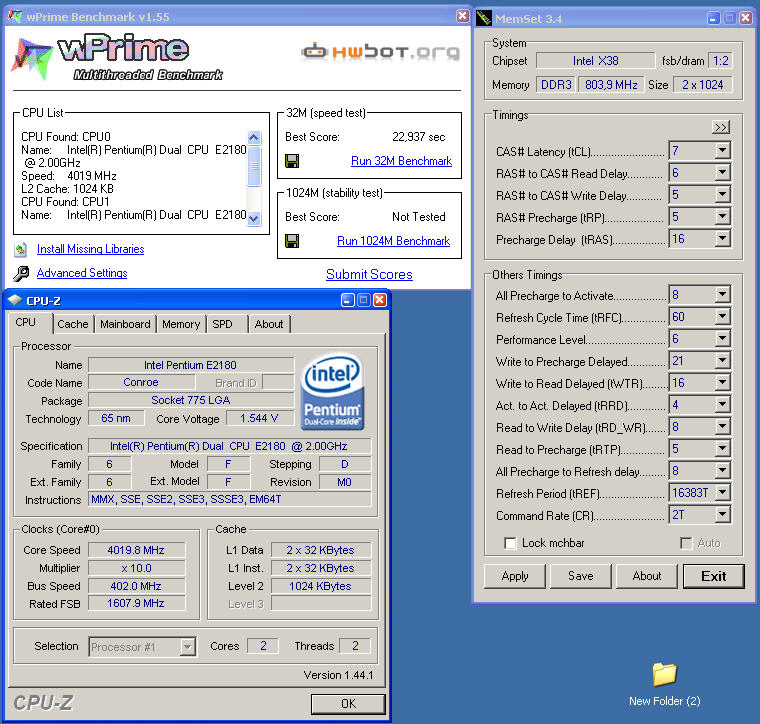Image resolution: width=760 pixels, height=724 pixels.
Task: Toggle the disabled Auto checkbox in MemSet
Action: (686, 543)
